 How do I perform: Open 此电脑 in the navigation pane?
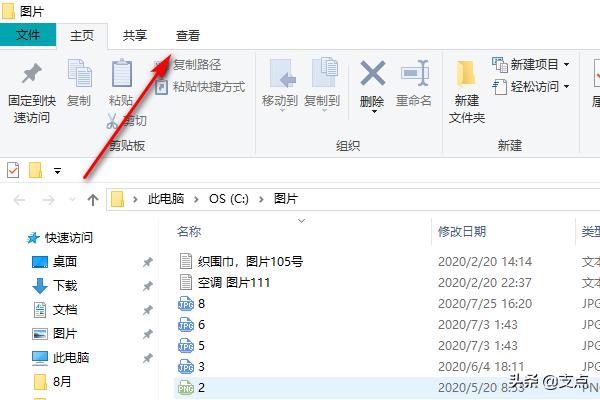(x=71, y=358)
